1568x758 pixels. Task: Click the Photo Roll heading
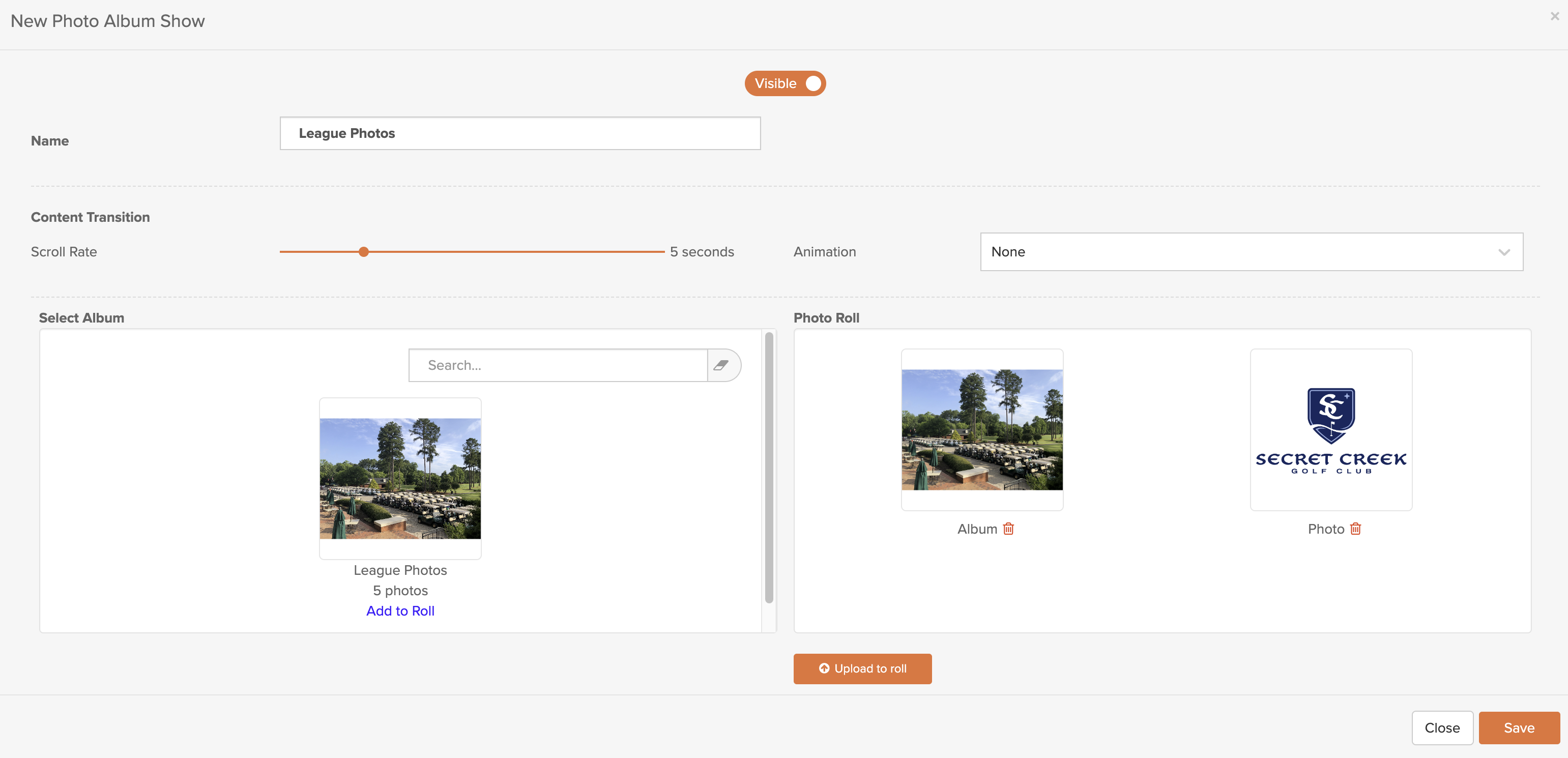[826, 318]
